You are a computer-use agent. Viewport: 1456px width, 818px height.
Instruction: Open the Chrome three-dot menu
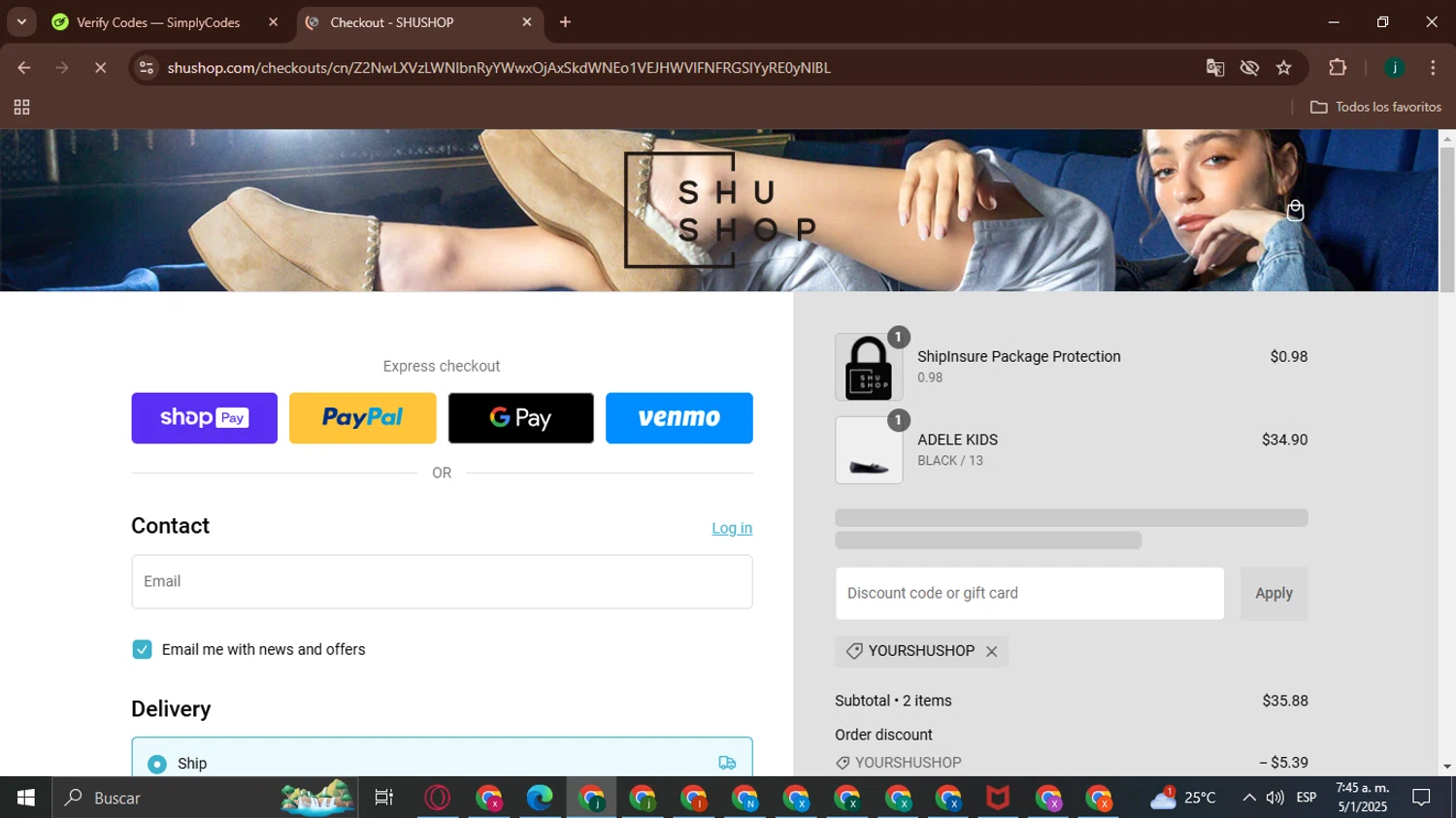(1433, 68)
